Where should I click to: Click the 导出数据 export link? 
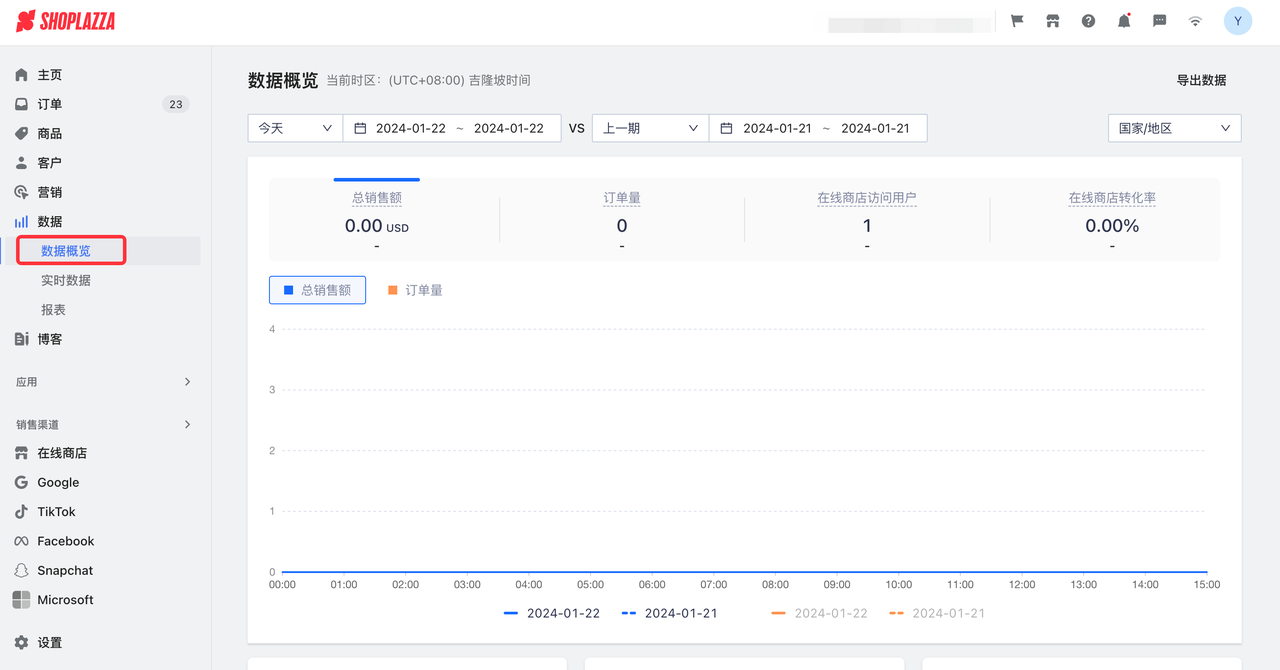(x=1202, y=80)
